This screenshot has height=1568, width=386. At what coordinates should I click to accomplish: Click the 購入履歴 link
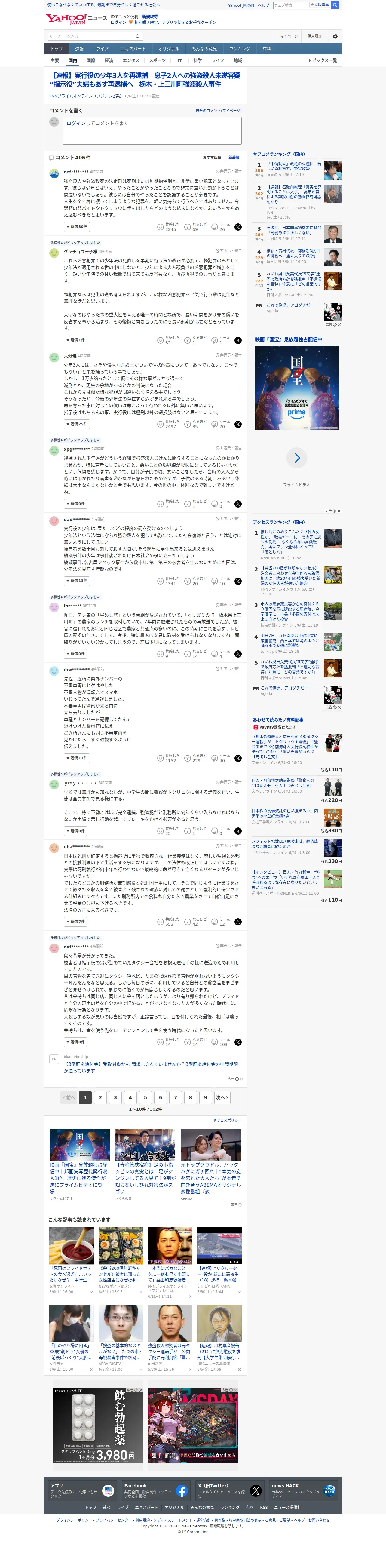tap(314, 36)
